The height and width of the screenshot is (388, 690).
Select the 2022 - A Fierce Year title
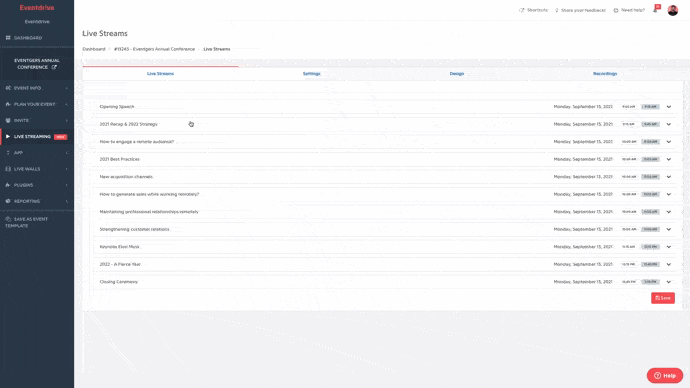(x=120, y=264)
